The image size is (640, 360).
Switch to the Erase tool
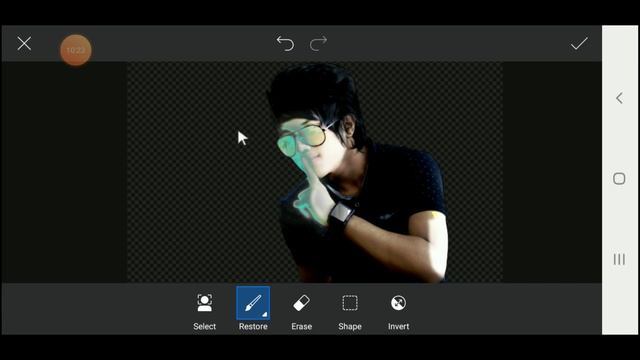click(302, 303)
